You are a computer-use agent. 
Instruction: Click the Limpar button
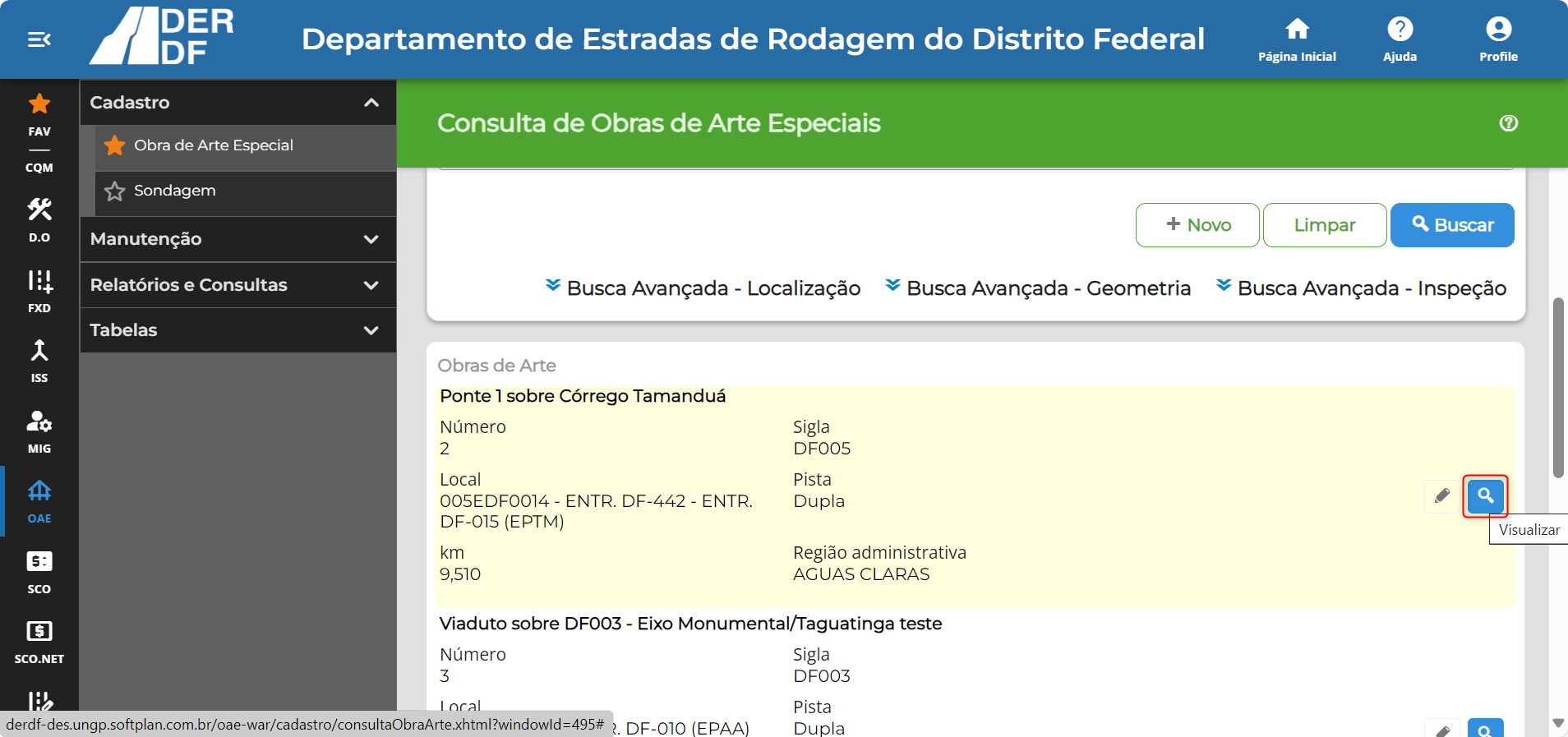click(1325, 225)
